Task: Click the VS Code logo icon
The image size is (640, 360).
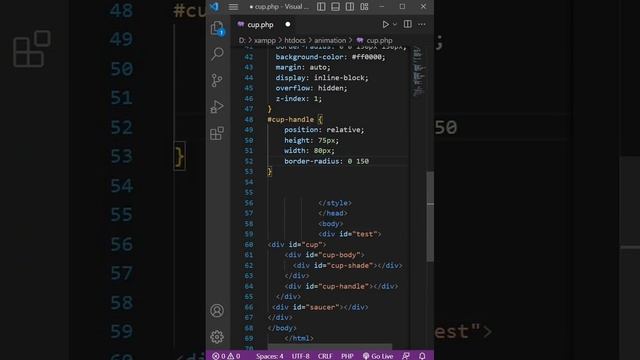Action: coord(214,7)
